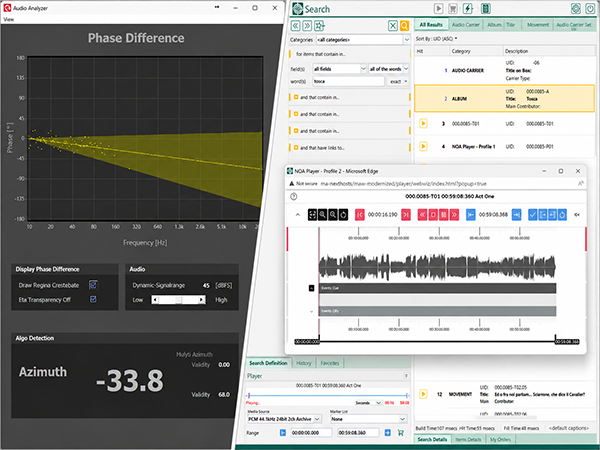Toggle Eta Transparency Off checkbox
This screenshot has height=450, width=600.
coord(93,299)
